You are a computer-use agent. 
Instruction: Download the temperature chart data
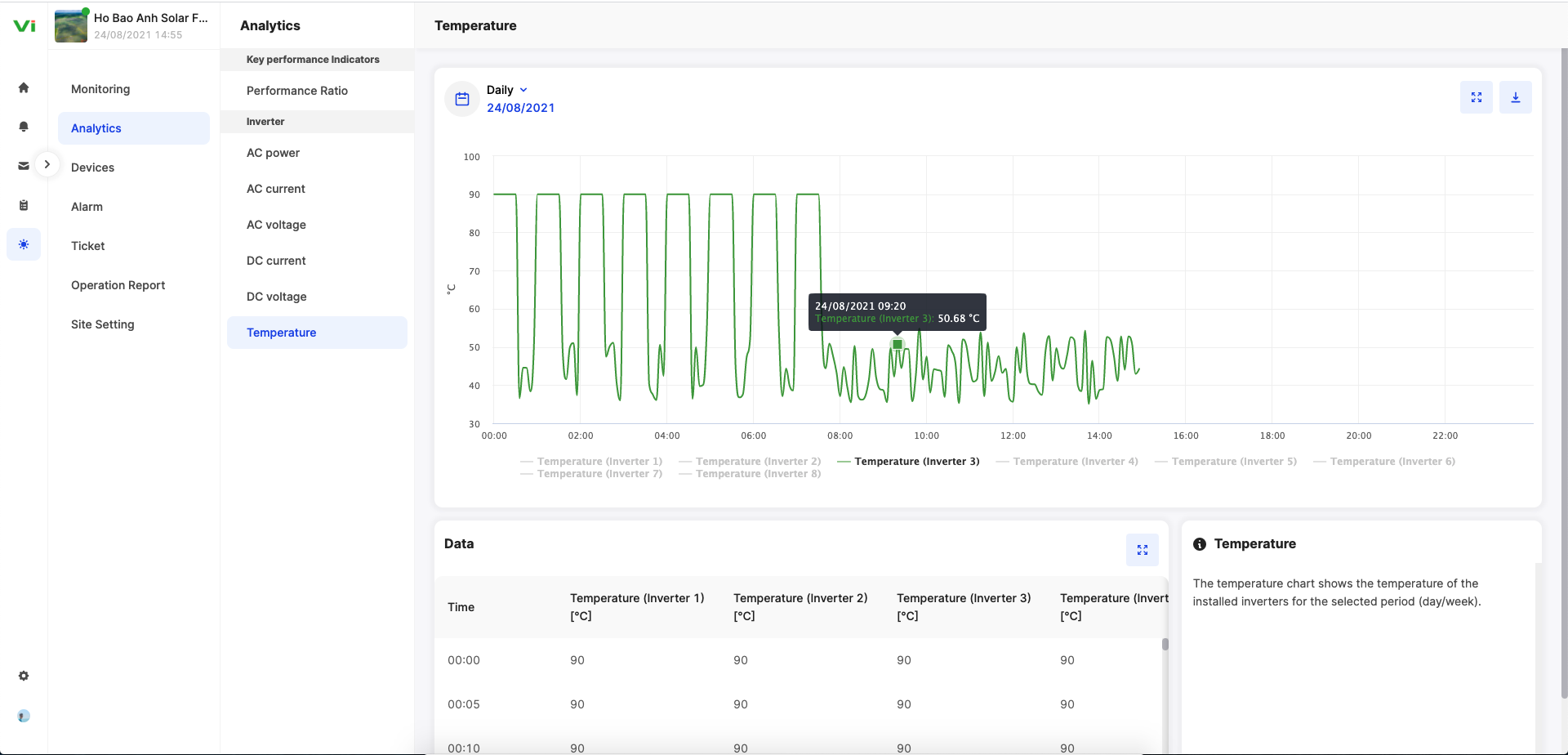1515,97
